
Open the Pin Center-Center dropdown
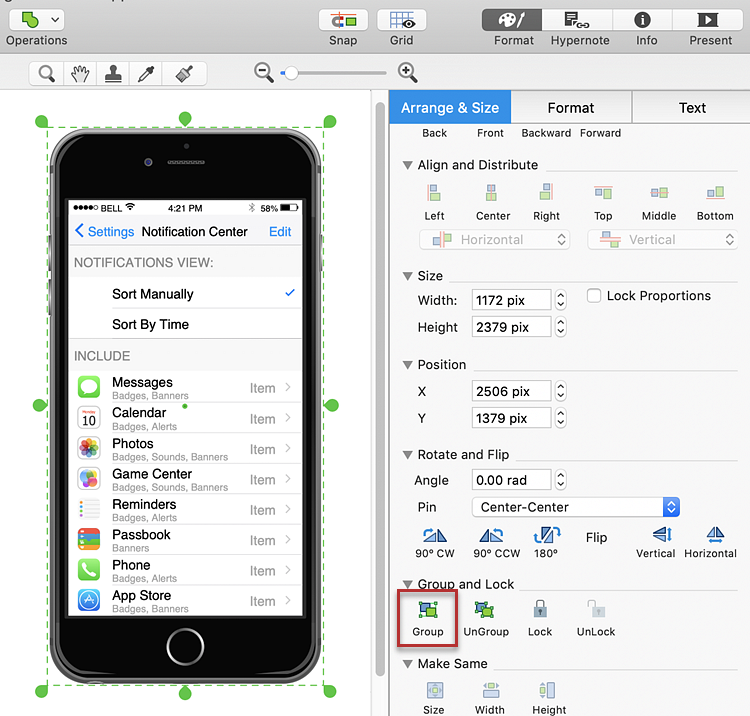click(x=575, y=507)
